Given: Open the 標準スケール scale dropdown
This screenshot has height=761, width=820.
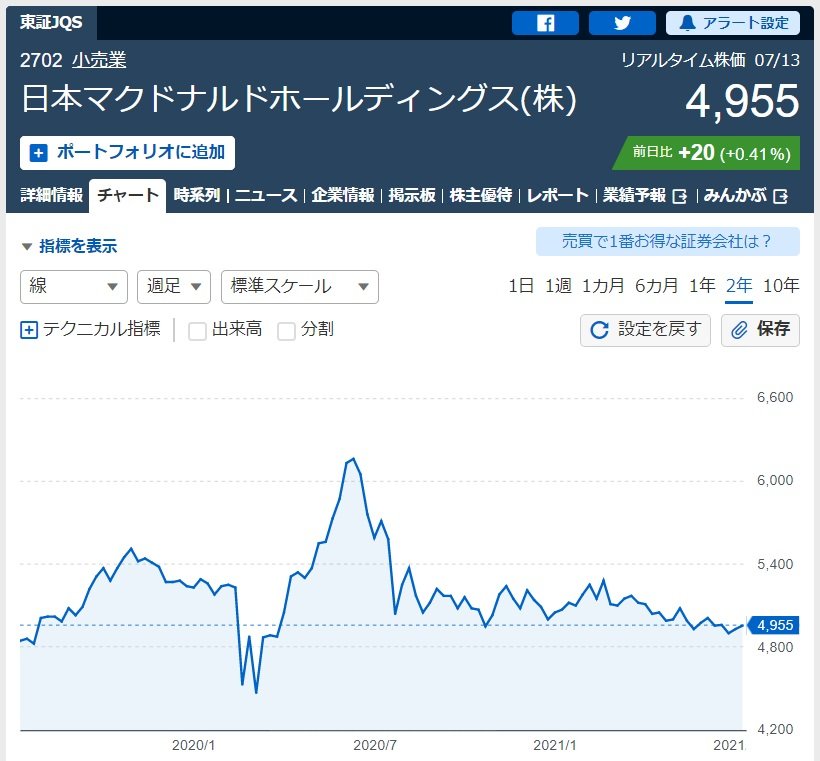Looking at the screenshot, I should point(299,286).
